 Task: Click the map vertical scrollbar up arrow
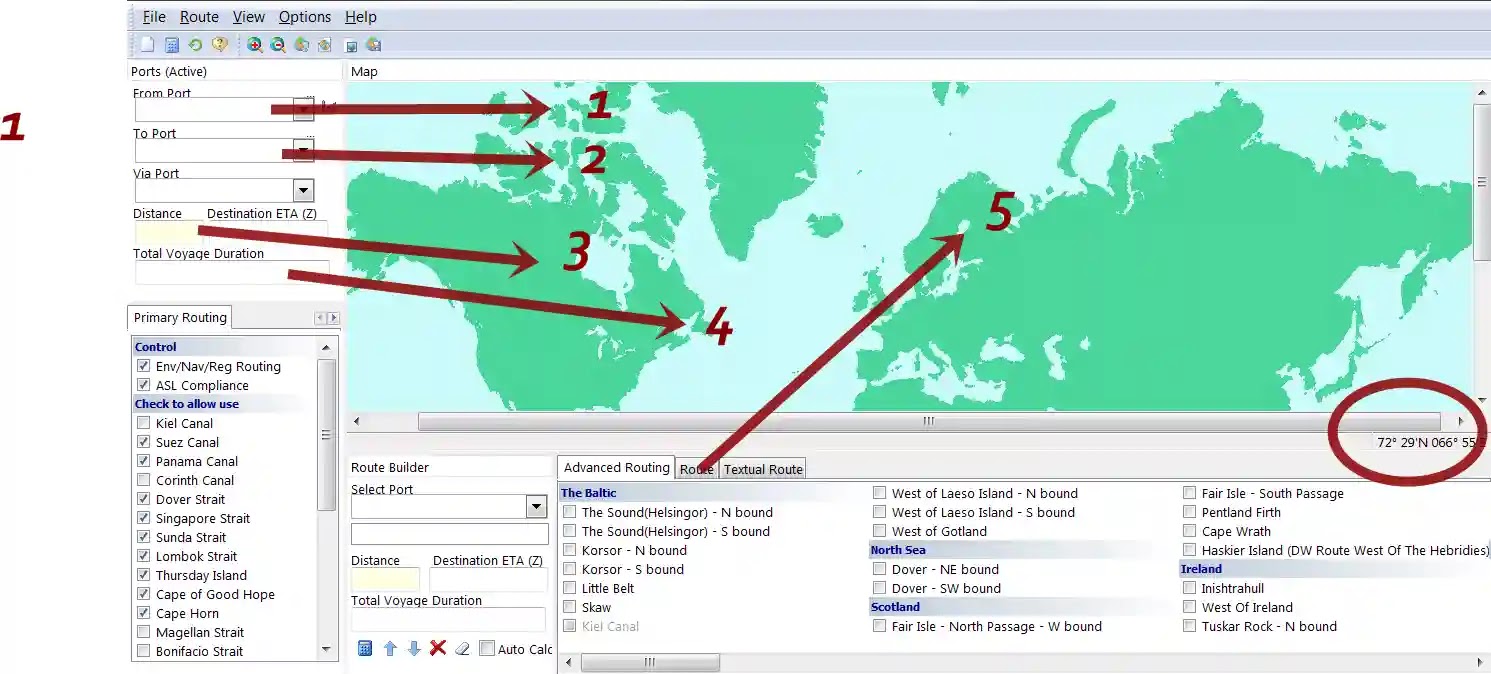1481,92
